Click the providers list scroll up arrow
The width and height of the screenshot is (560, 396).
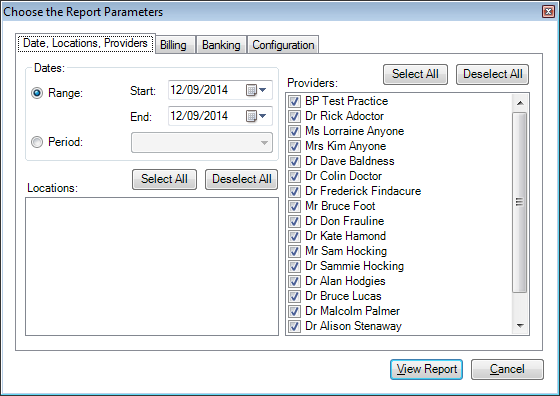click(x=520, y=103)
